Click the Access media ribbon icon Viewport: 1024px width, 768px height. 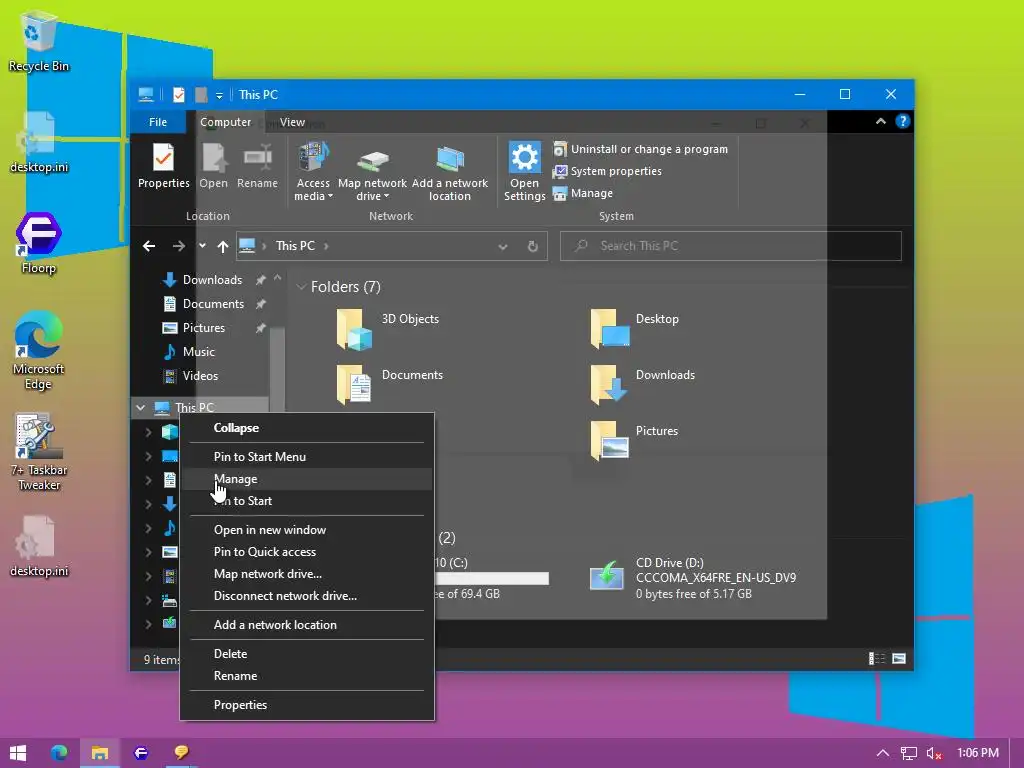tap(313, 171)
